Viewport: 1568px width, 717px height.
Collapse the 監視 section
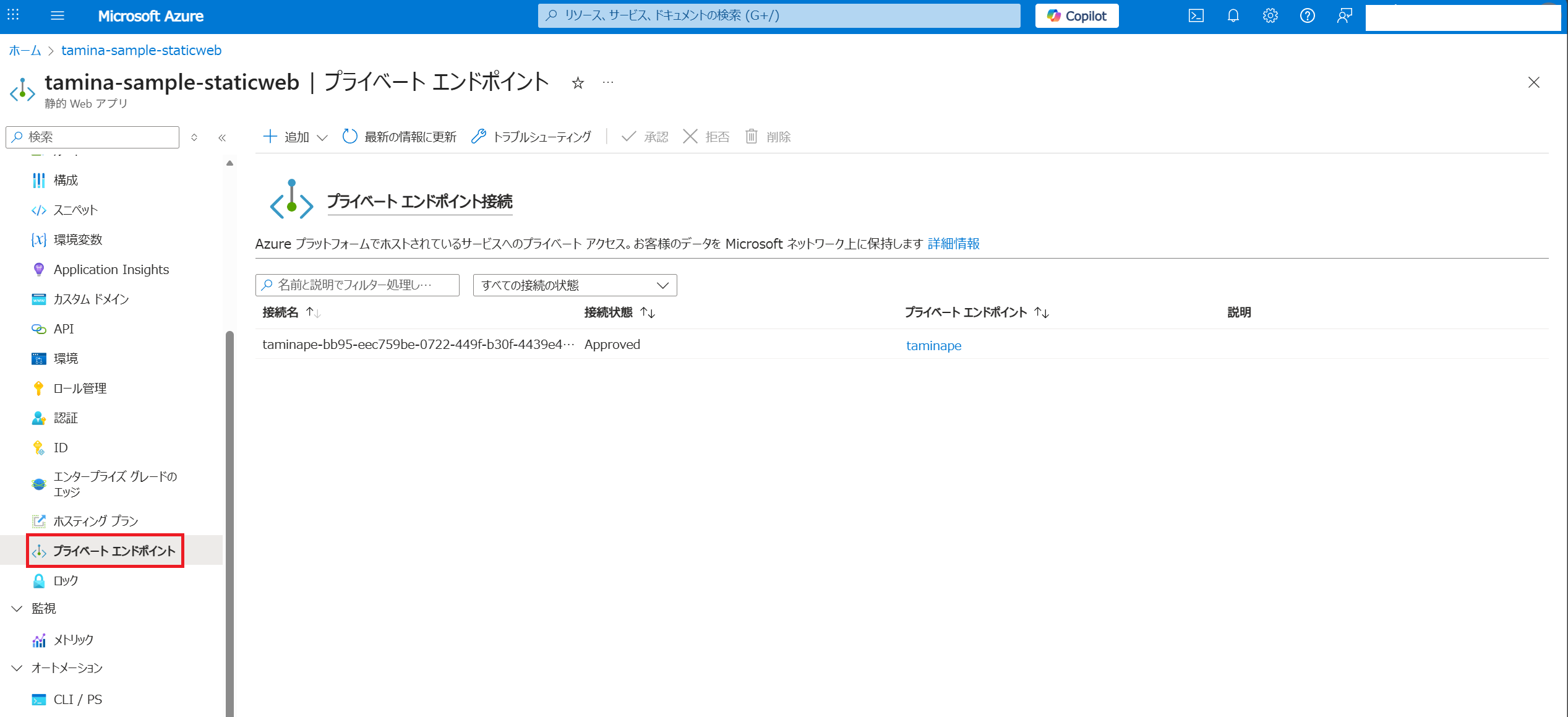click(17, 609)
